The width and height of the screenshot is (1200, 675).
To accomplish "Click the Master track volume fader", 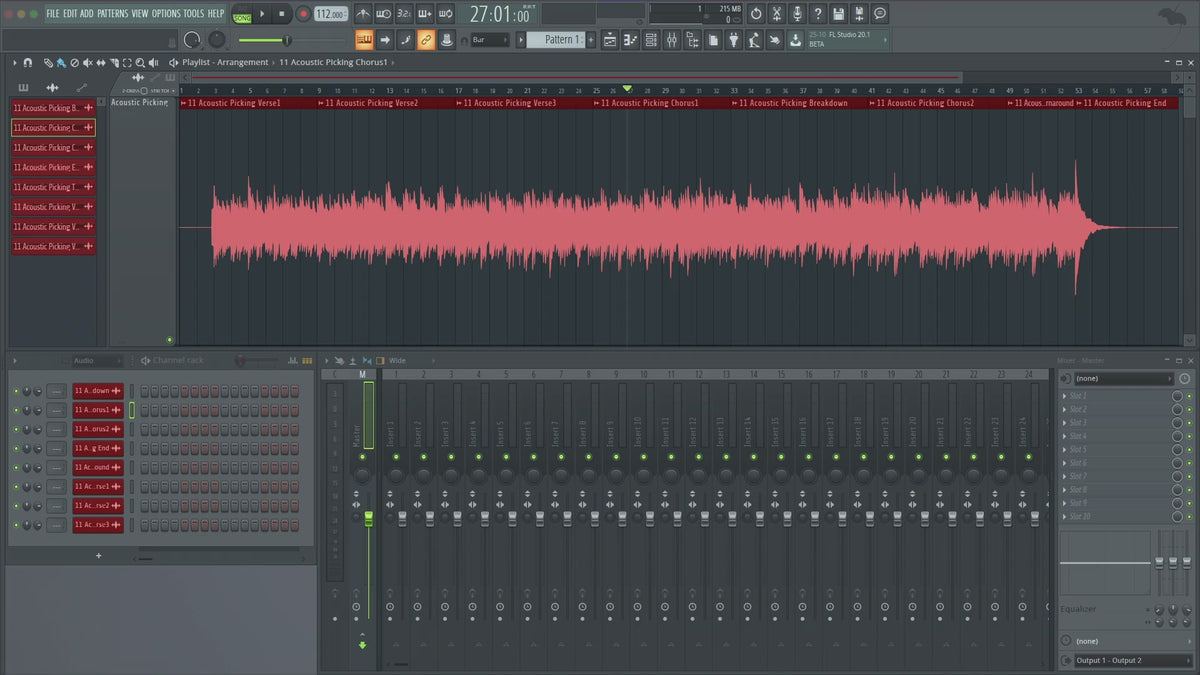I will point(368,518).
